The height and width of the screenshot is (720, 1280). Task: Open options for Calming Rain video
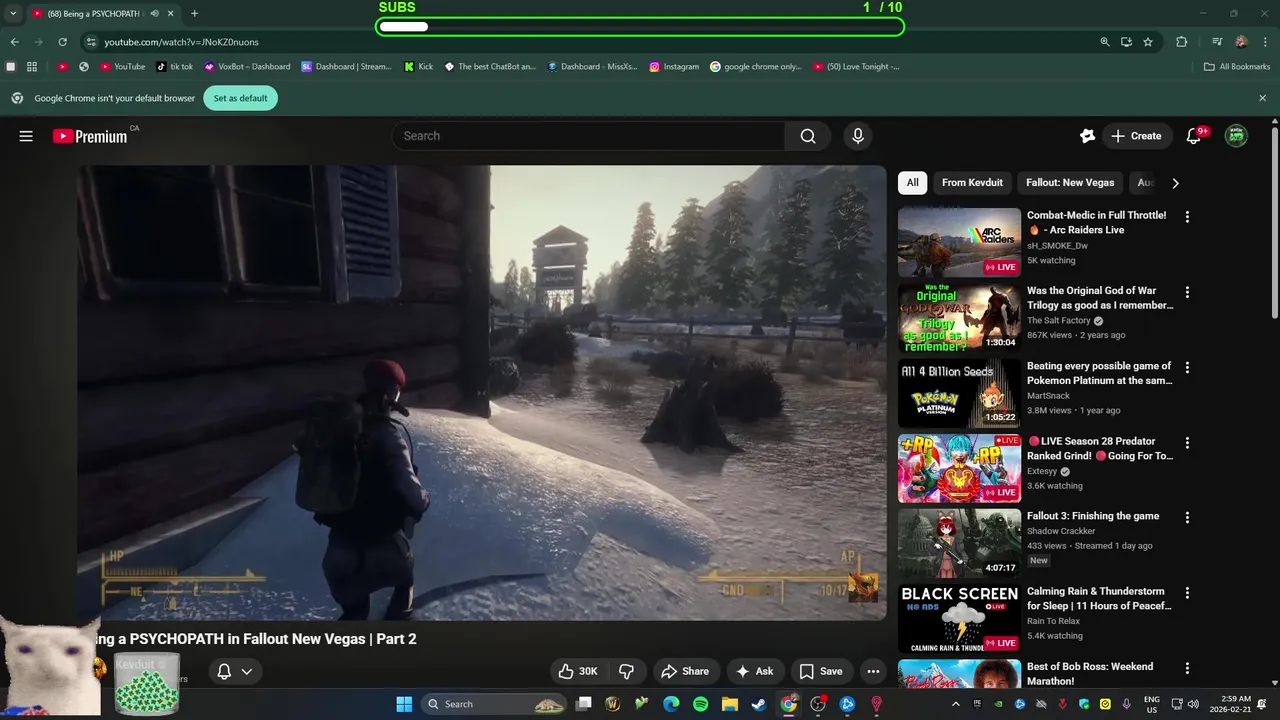click(x=1187, y=592)
